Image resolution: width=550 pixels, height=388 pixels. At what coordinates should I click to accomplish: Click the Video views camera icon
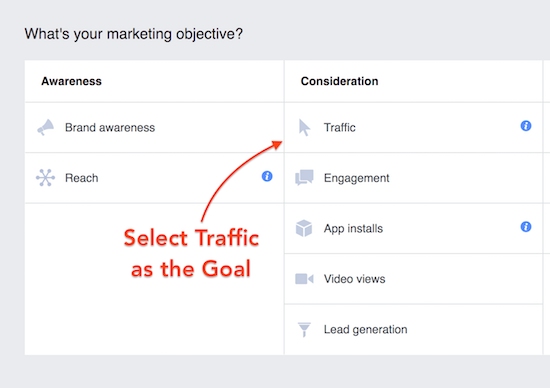pos(304,279)
